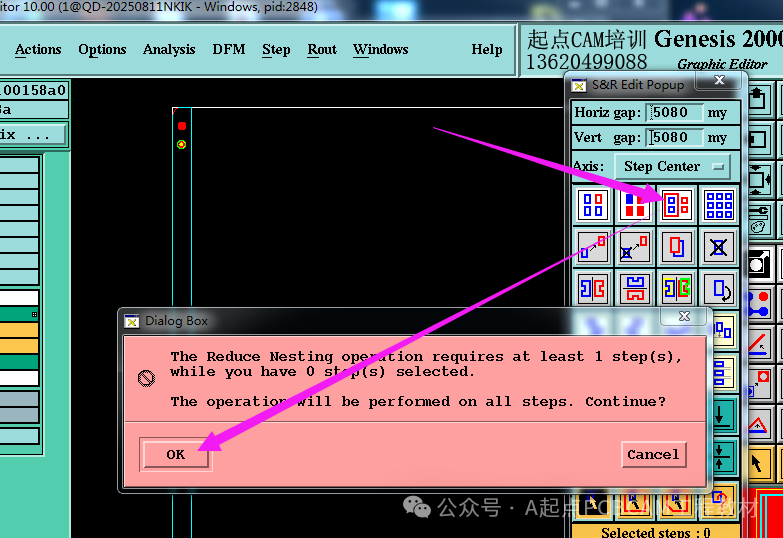Click the 'my' units button beside Vert gap
Image resolution: width=783 pixels, height=538 pixels.
click(x=717, y=137)
